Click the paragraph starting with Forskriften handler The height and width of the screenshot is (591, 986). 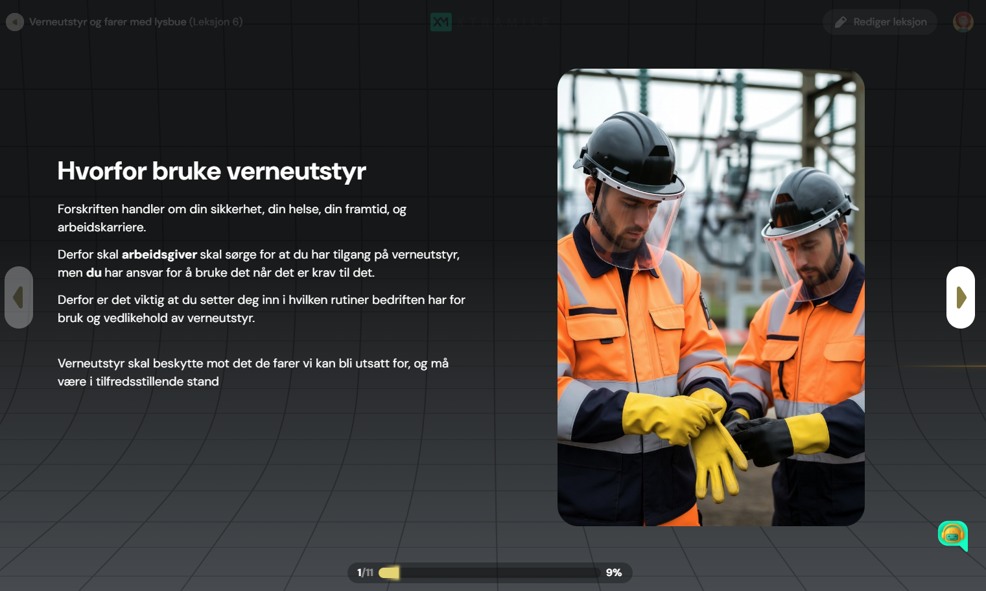[232, 218]
